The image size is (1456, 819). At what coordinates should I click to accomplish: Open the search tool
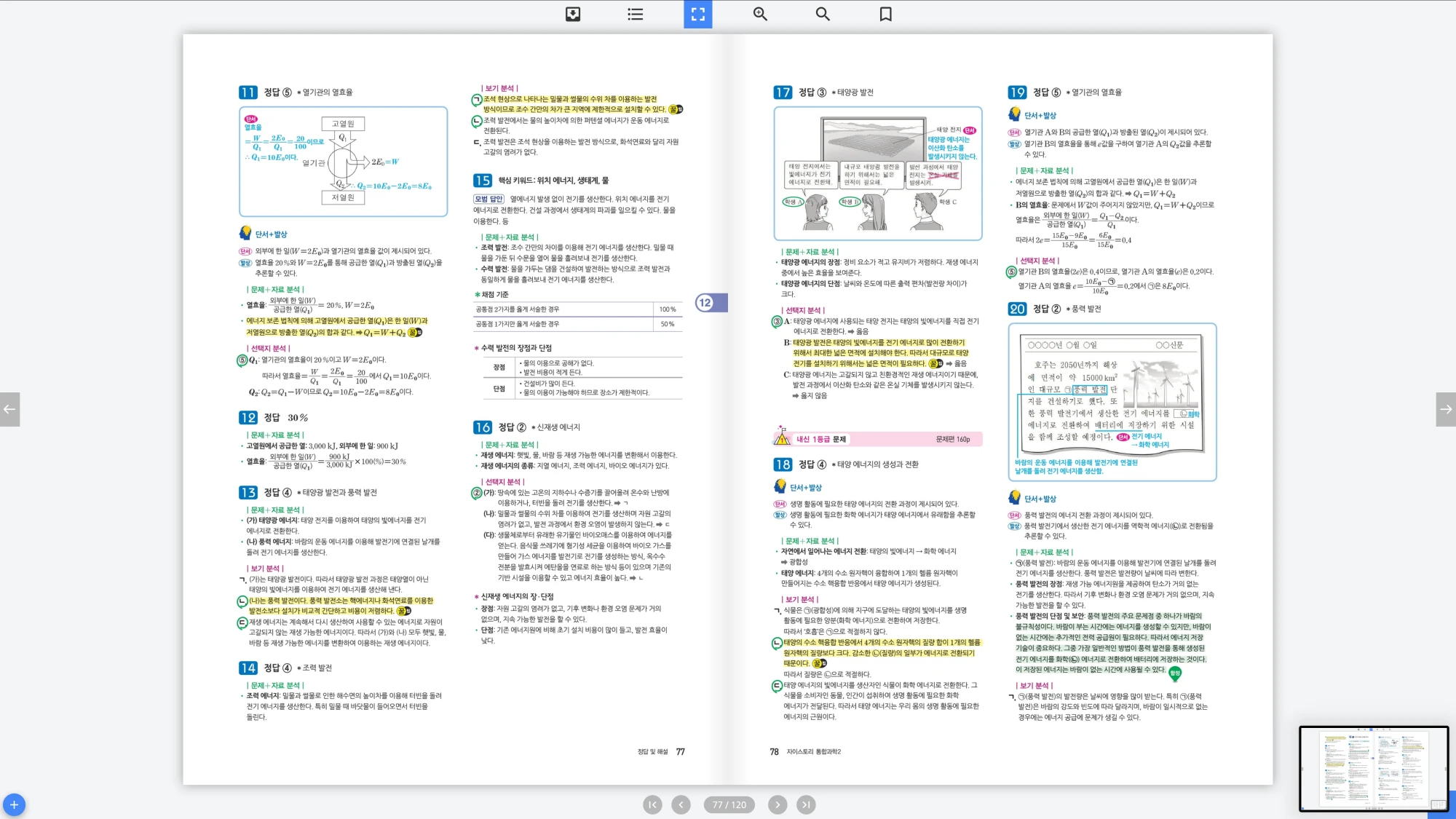[x=823, y=14]
